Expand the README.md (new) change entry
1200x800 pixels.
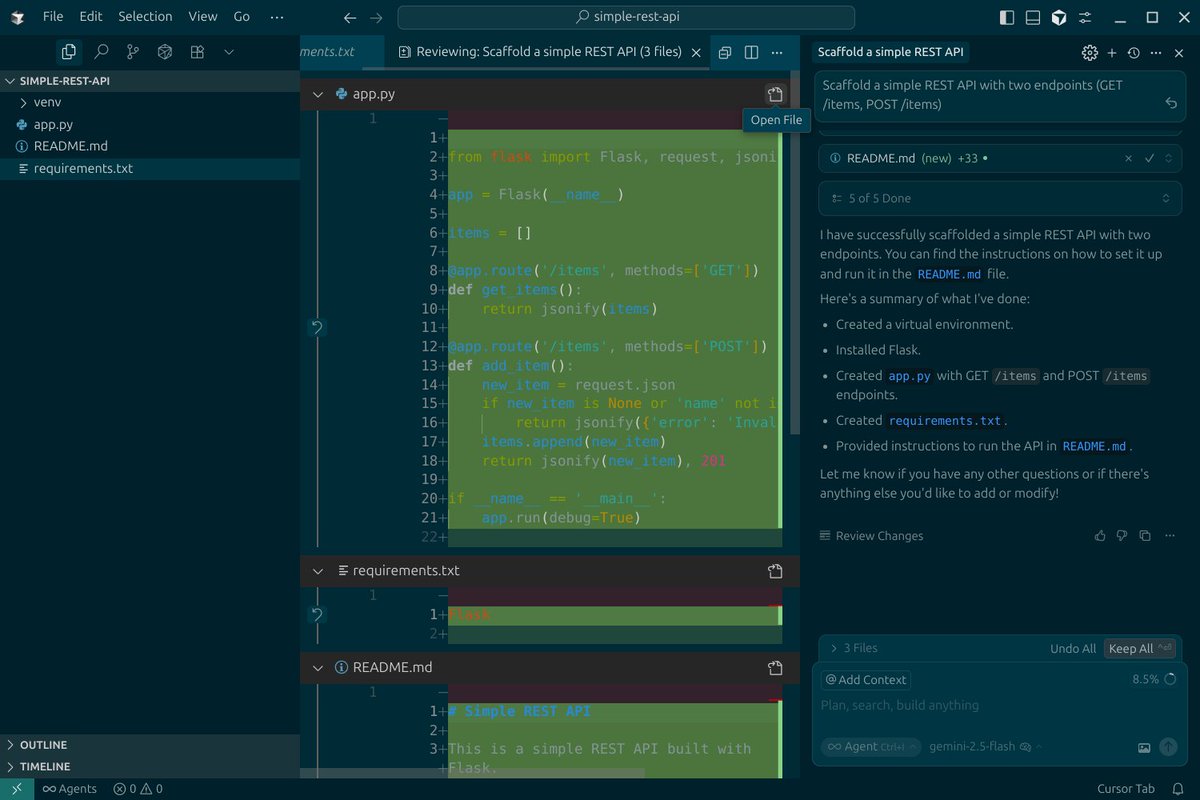[1166, 158]
